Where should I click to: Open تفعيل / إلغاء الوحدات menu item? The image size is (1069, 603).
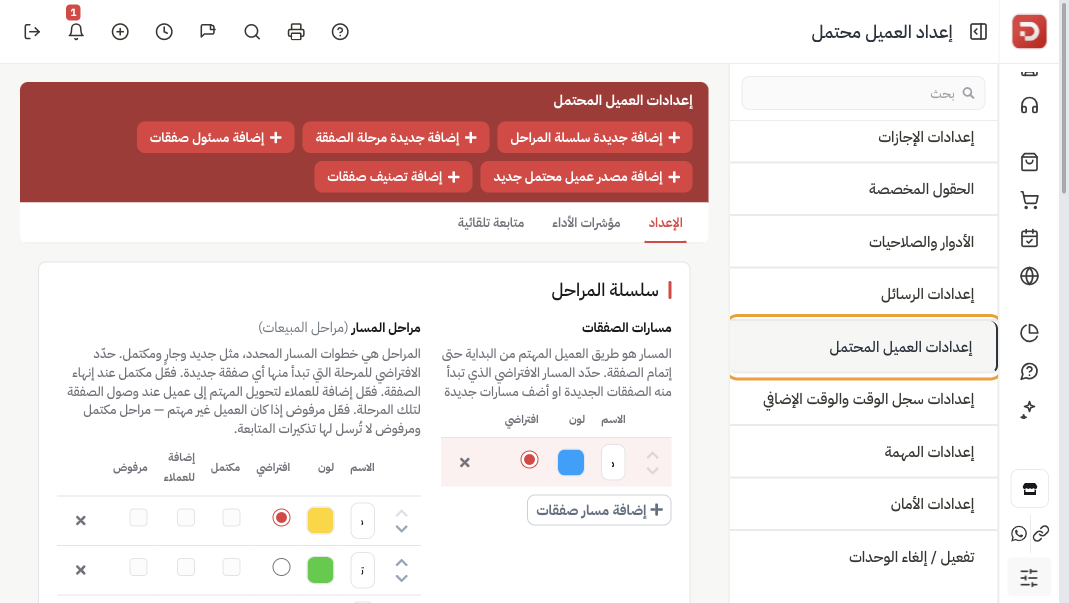(863, 557)
